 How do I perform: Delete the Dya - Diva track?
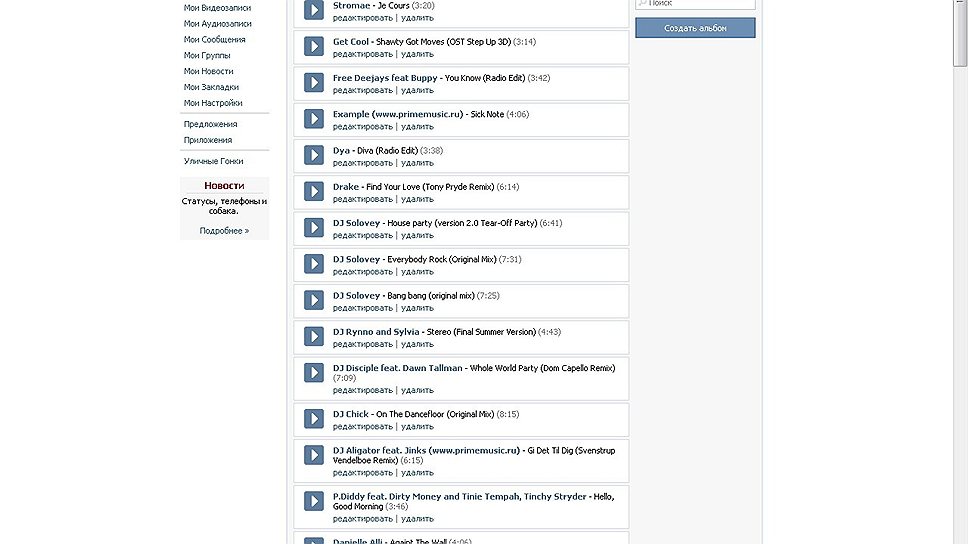pos(417,163)
